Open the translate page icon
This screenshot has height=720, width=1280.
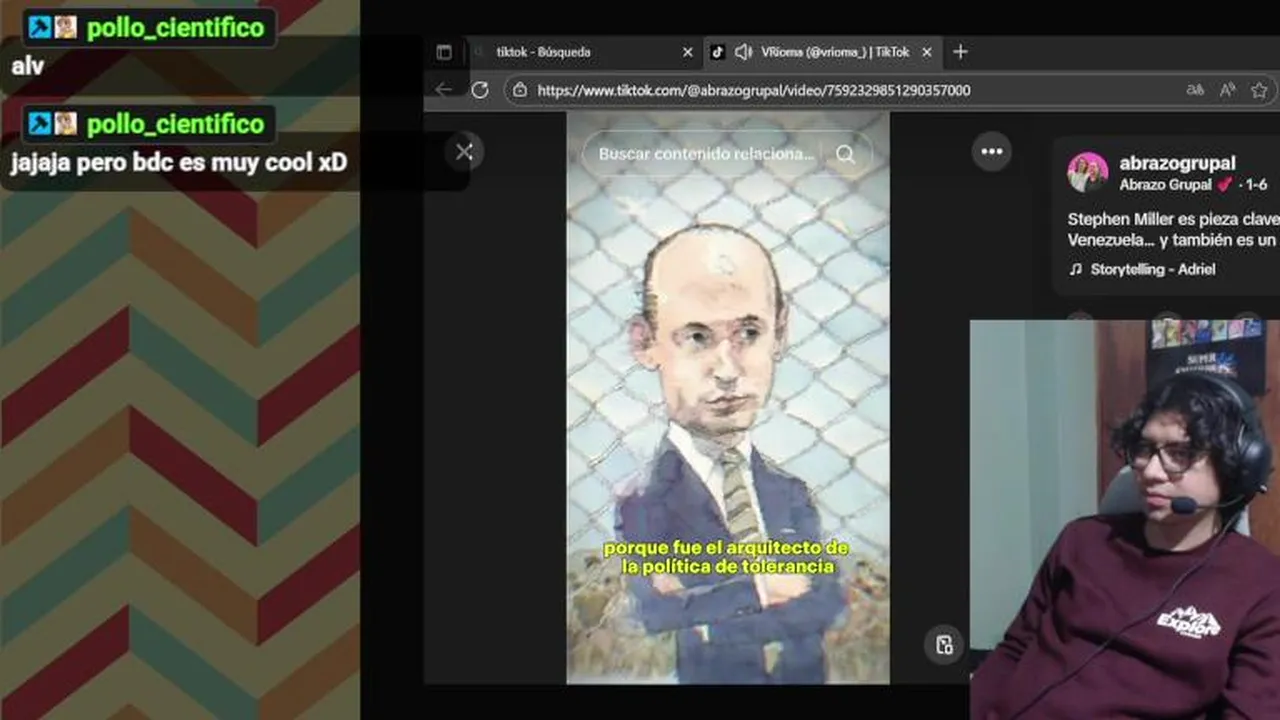(1194, 90)
